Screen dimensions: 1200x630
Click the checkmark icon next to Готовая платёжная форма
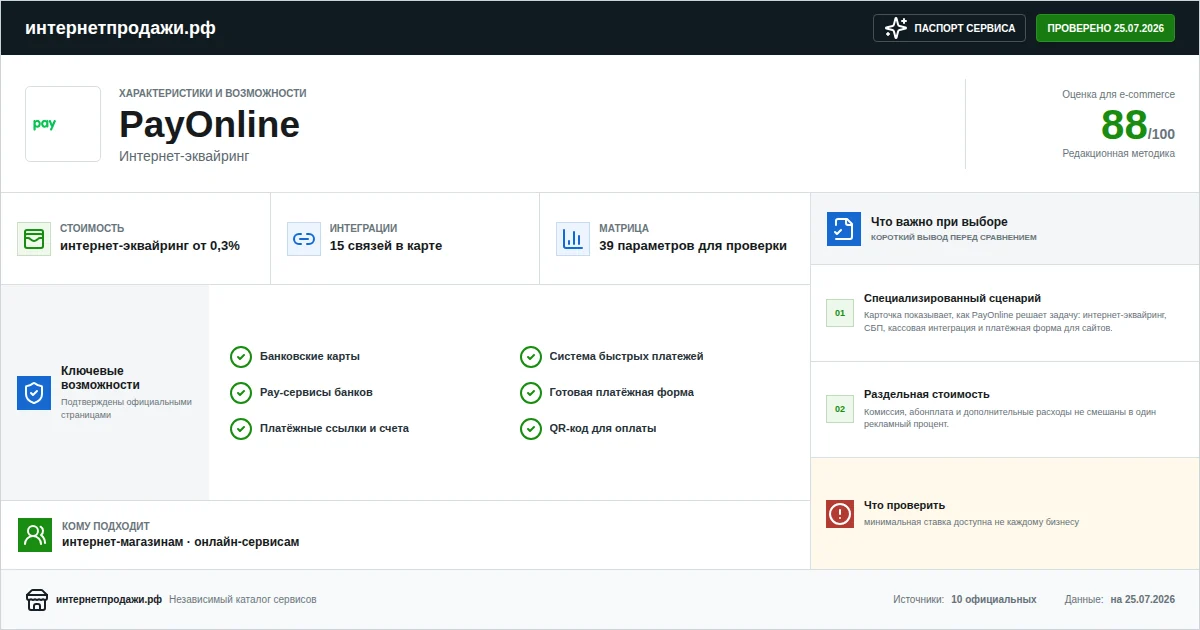531,393
